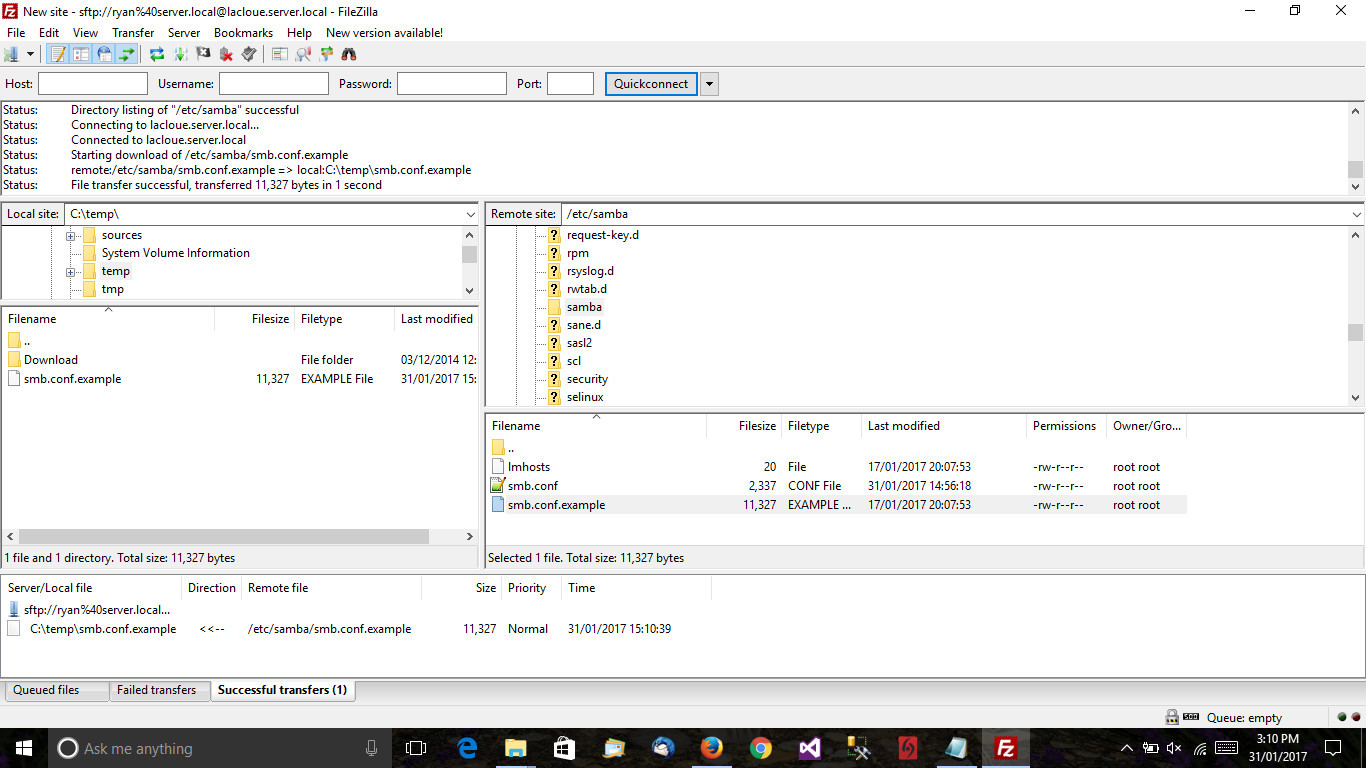Toggle remote directory tree display
This screenshot has height=768, width=1366.
(104, 54)
